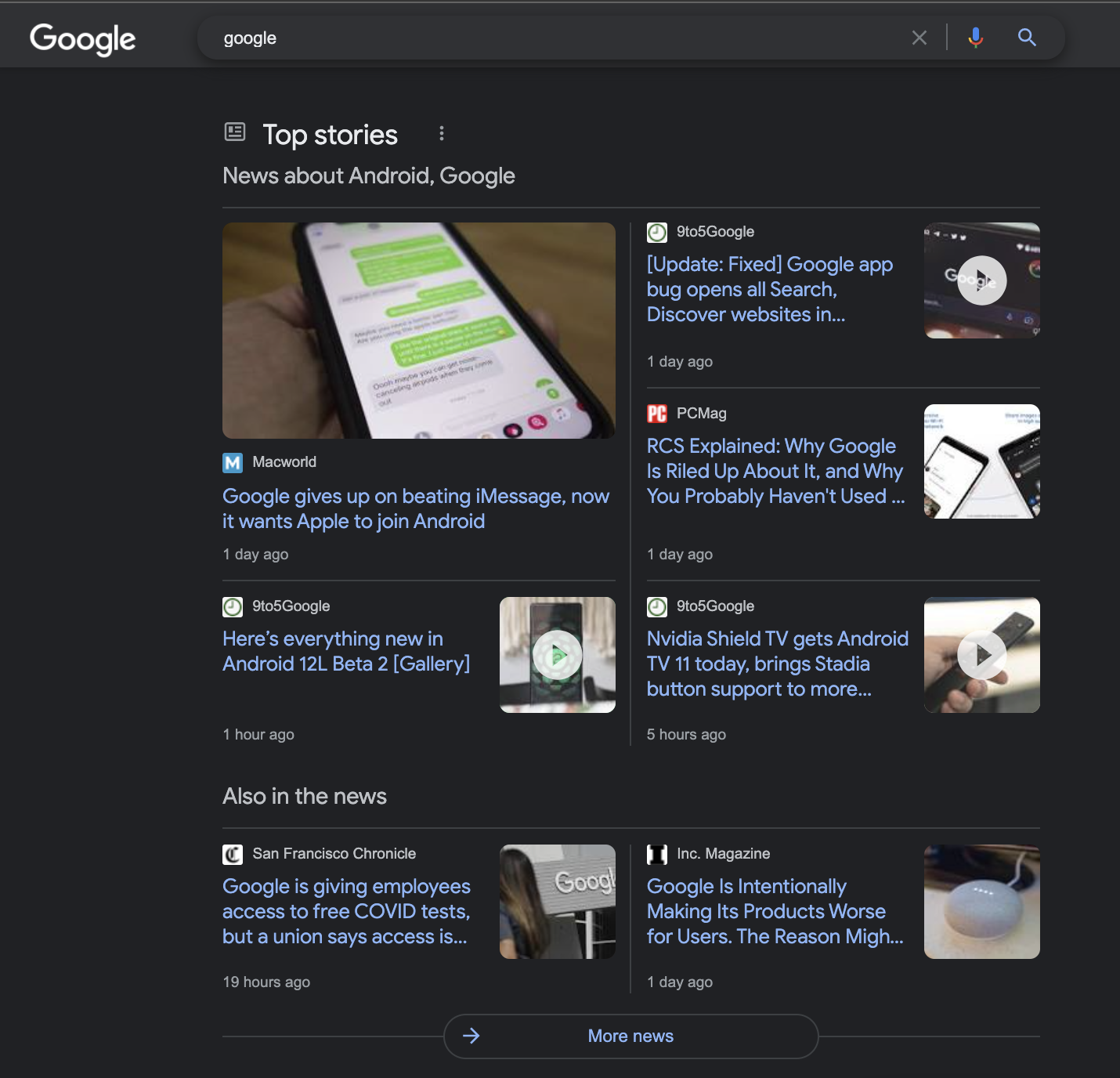Click '19 hours ago' under COVID tests story
Screen dimensions: 1120x1078
[x=266, y=982]
